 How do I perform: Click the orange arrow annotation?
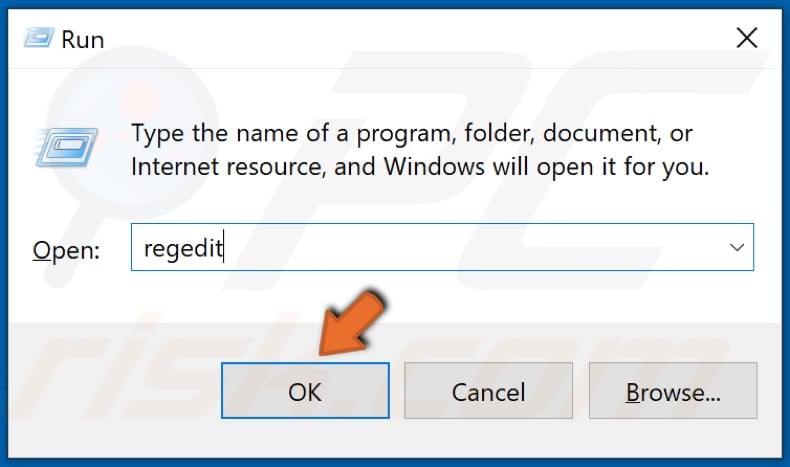pos(352,323)
